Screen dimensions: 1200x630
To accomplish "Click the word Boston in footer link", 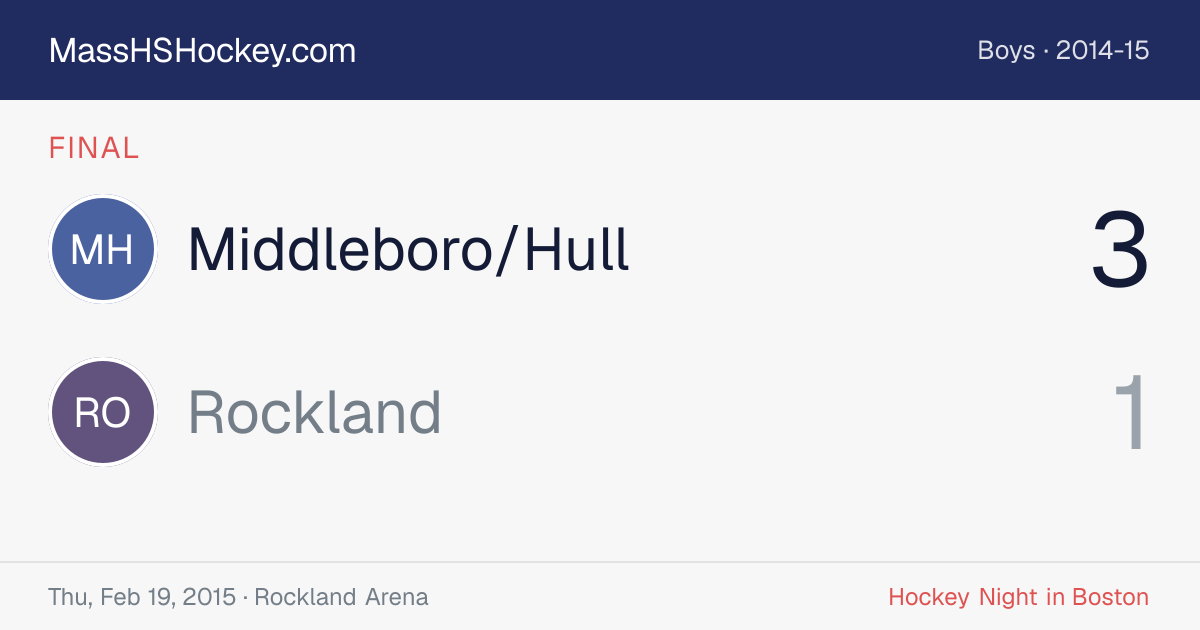I will coord(1110,597).
